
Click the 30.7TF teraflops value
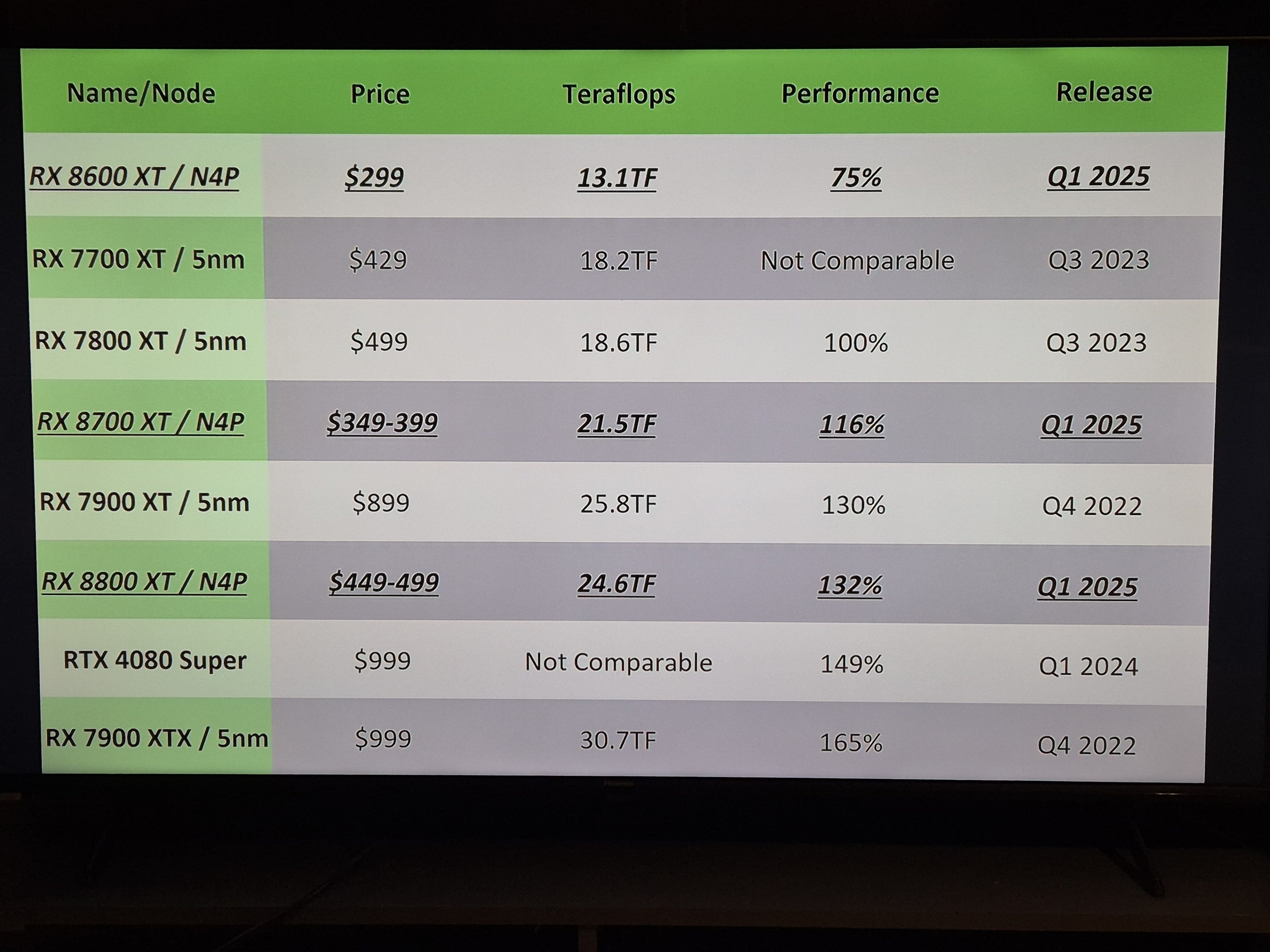coord(618,740)
